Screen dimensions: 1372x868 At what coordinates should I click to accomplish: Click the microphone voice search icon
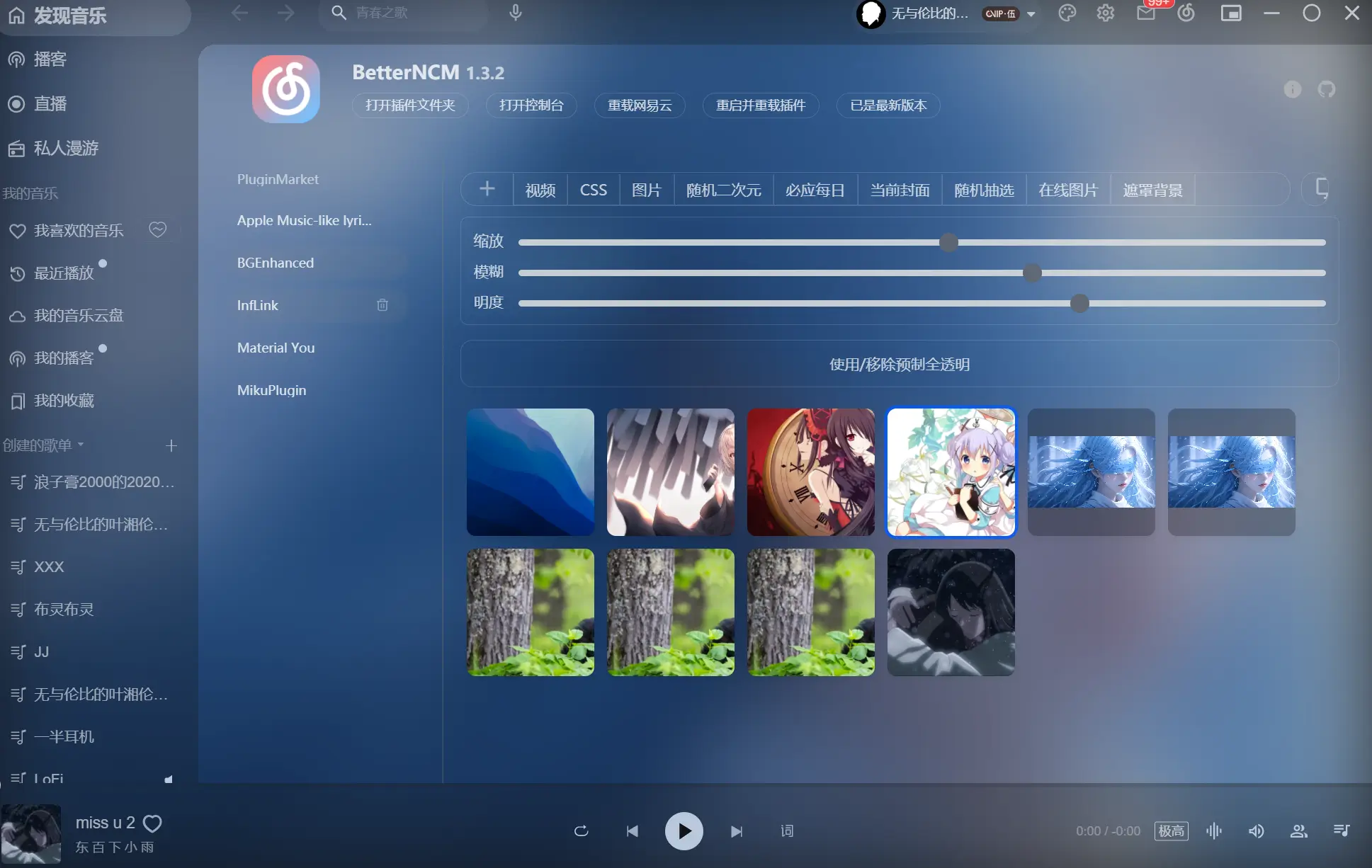pos(516,13)
